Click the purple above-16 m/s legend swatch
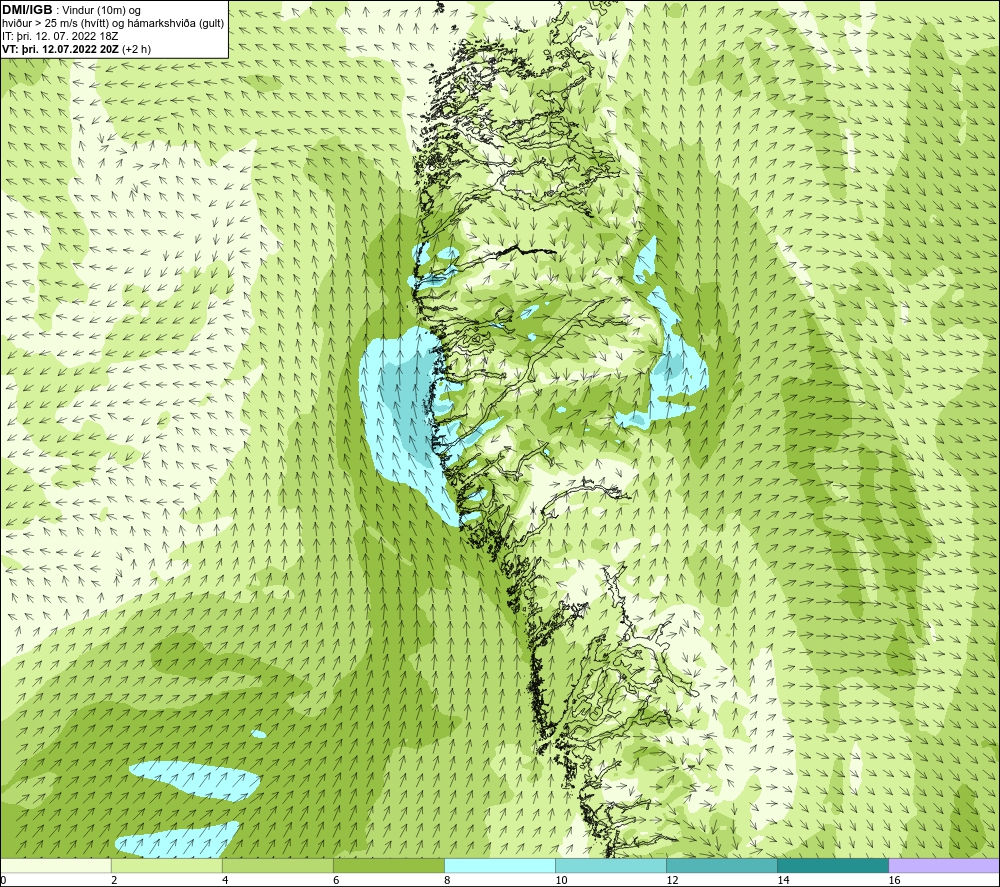The height and width of the screenshot is (887, 1000). [x=944, y=865]
